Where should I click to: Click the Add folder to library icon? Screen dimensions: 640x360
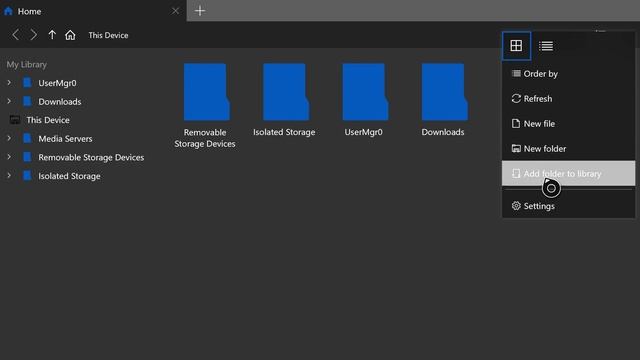[516, 173]
